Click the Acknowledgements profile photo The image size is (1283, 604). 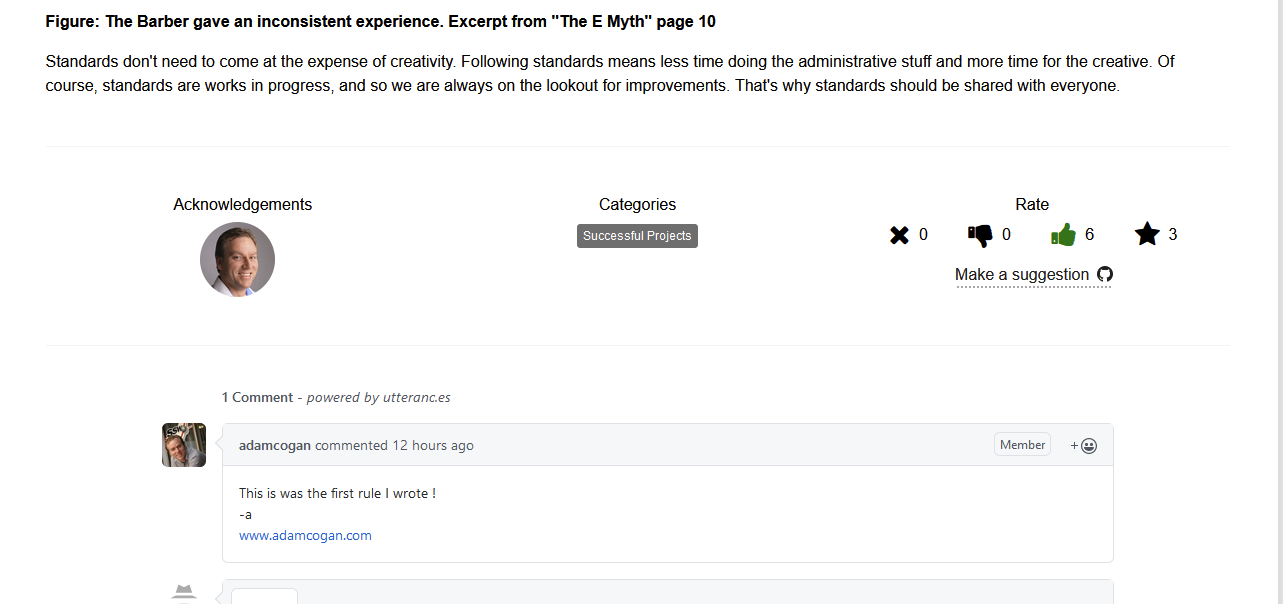[238, 259]
